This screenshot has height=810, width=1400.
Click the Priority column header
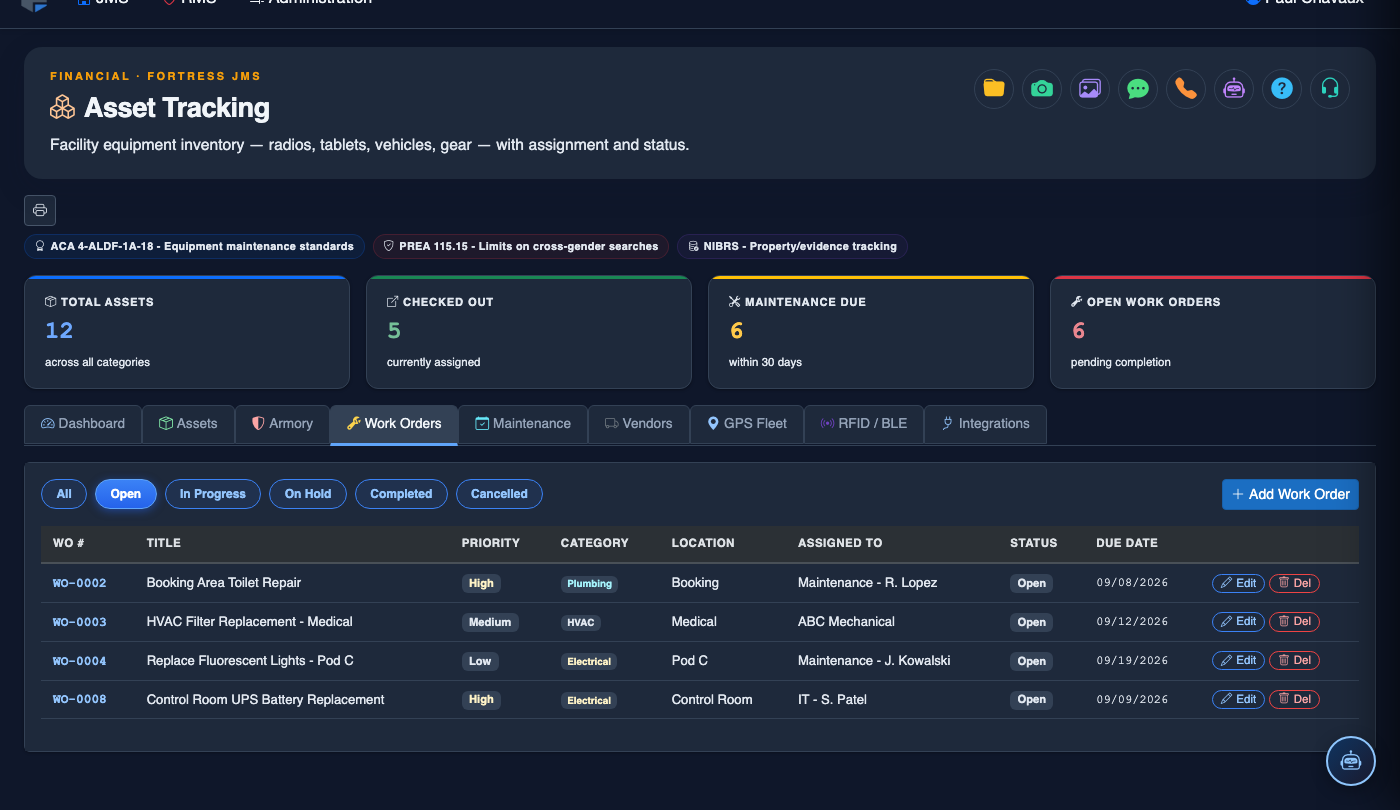[x=491, y=543]
